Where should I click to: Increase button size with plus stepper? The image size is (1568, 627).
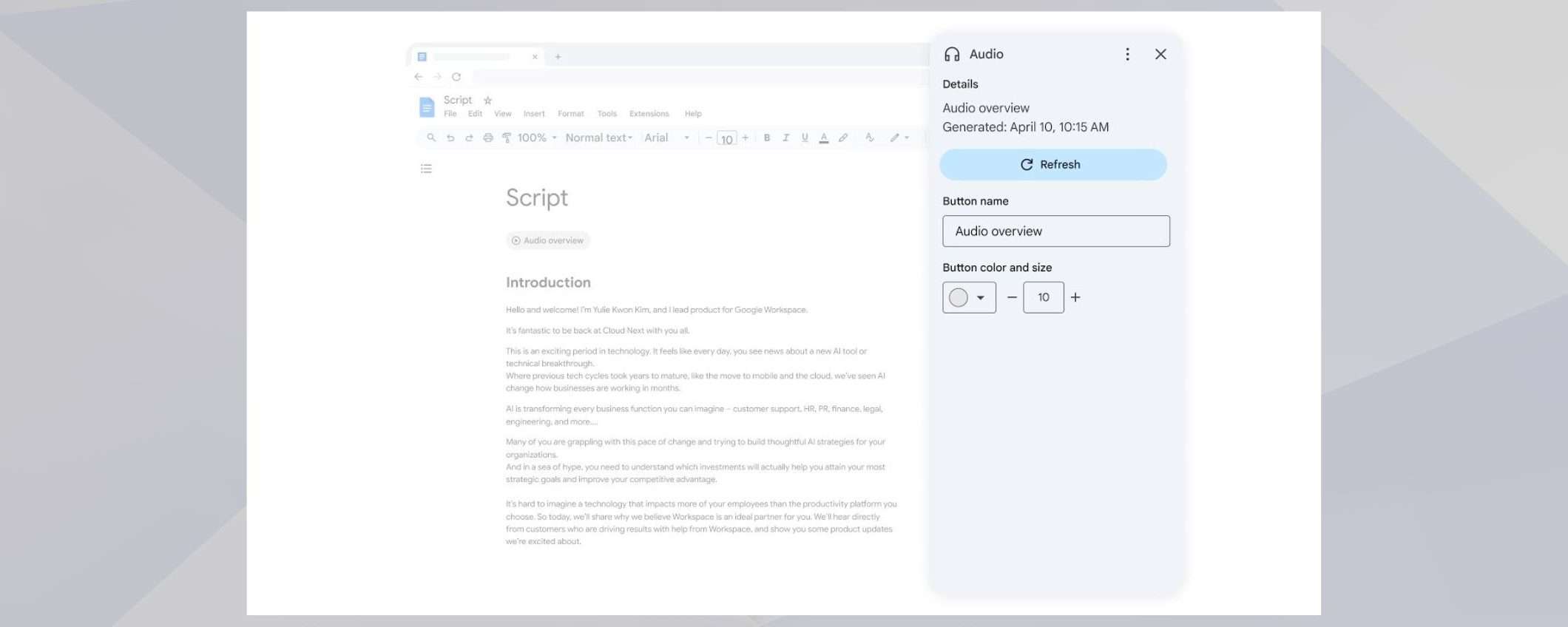[1075, 297]
